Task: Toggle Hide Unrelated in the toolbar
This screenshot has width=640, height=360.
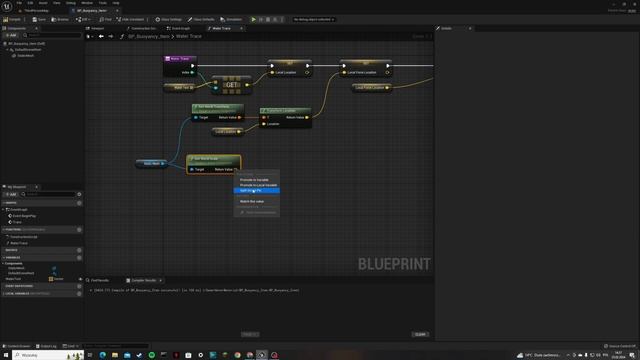Action: coord(130,20)
